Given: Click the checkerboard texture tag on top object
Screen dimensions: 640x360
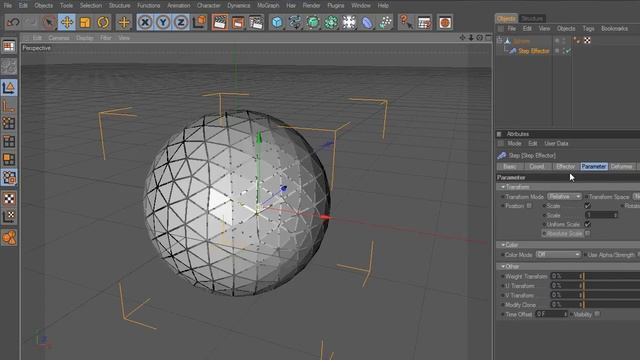Looking at the screenshot, I should tap(587, 40).
